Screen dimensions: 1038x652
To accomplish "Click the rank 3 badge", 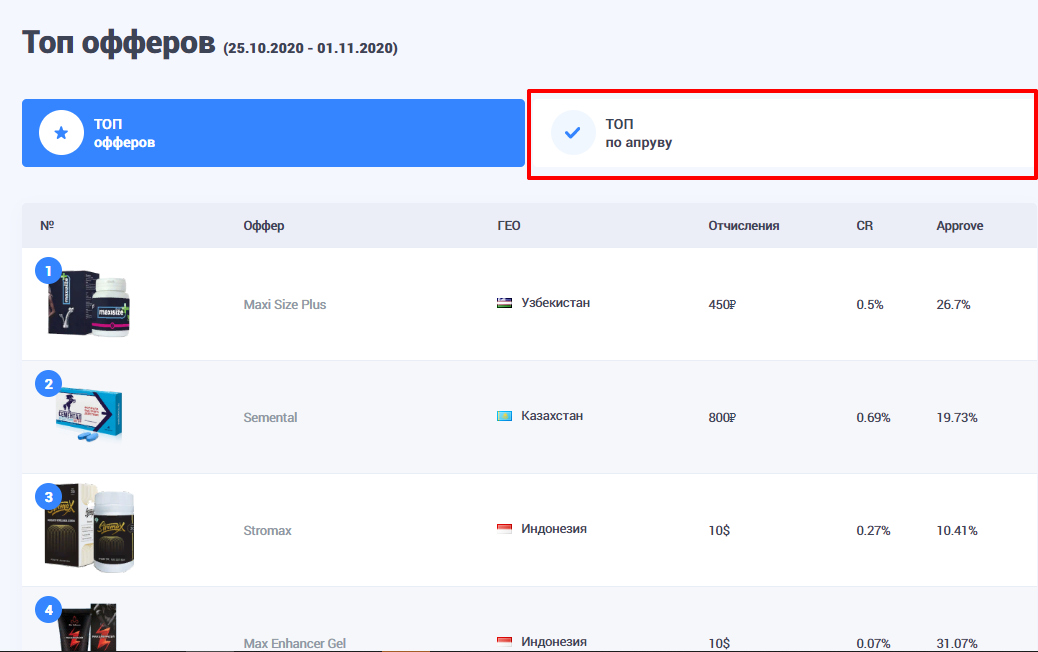I will coord(48,497).
